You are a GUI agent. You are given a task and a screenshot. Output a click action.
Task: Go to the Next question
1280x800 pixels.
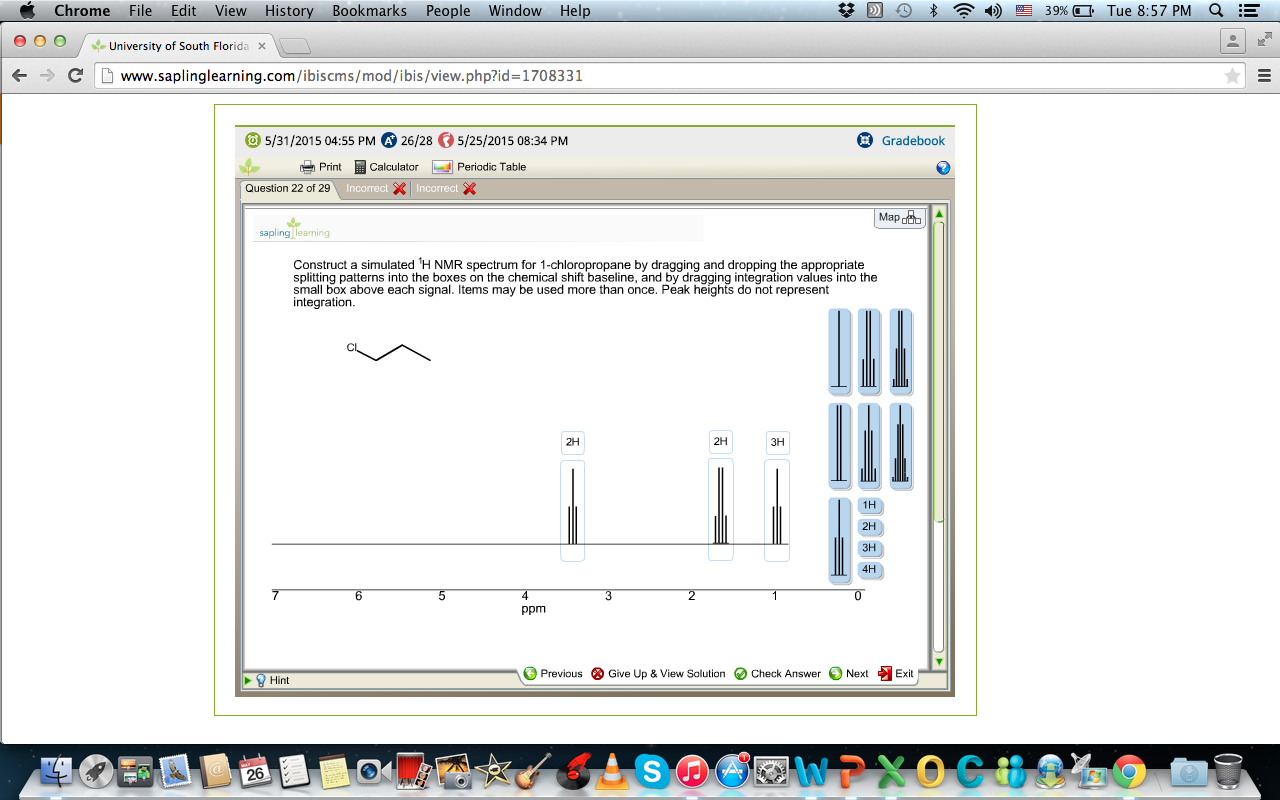click(849, 674)
